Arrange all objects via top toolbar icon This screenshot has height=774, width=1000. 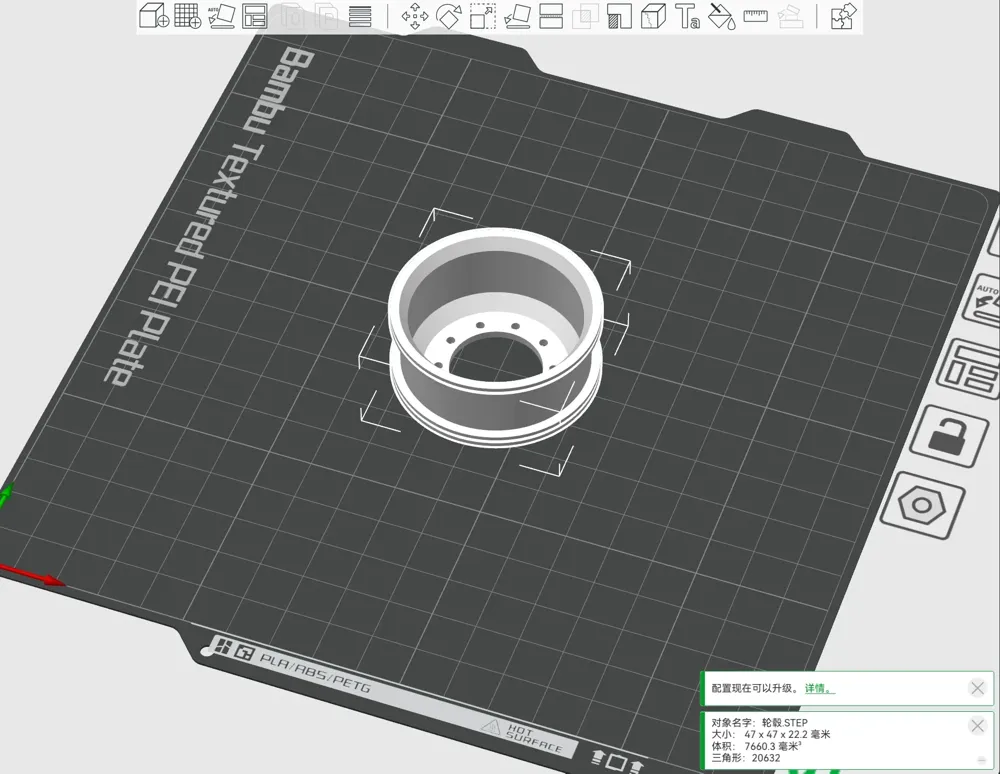click(255, 16)
